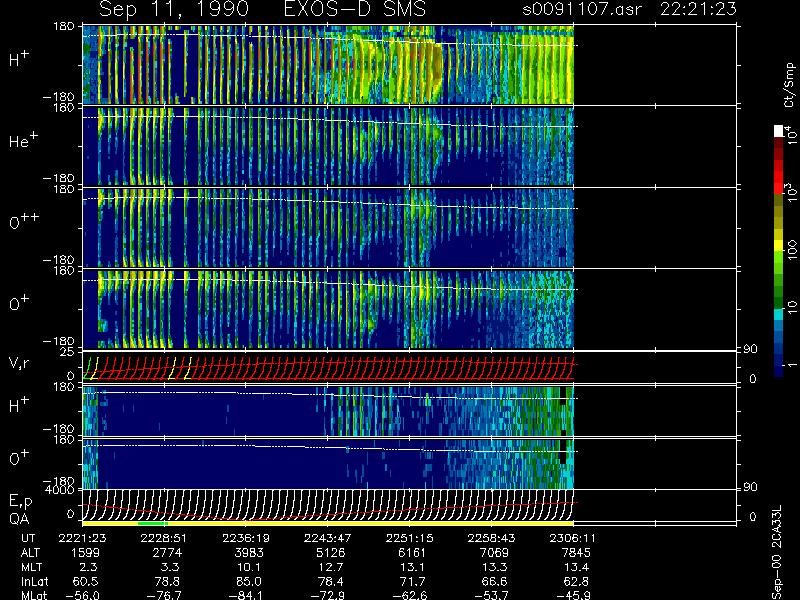Pick MLT value '12.7'

click(x=332, y=567)
